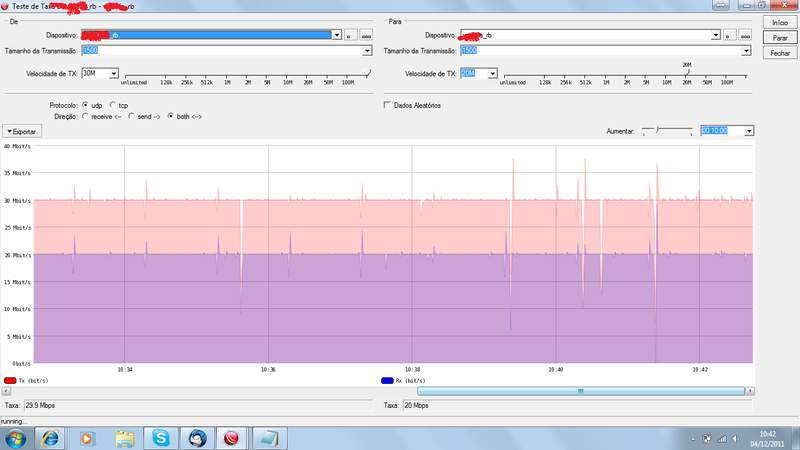Image resolution: width=800 pixels, height=450 pixels.
Task: Expand the 30M Velocidade de TX dropdown
Action: pyautogui.click(x=114, y=73)
